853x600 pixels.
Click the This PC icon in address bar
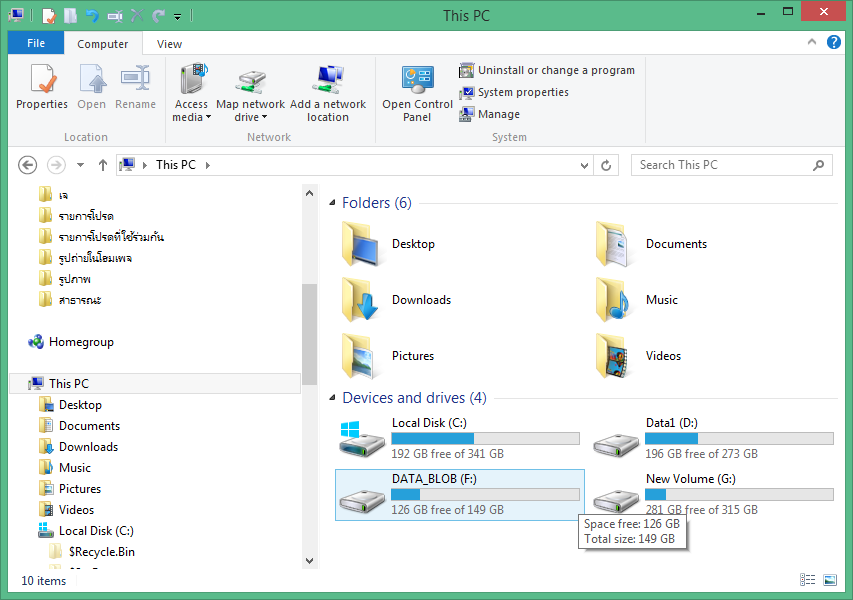[x=127, y=164]
